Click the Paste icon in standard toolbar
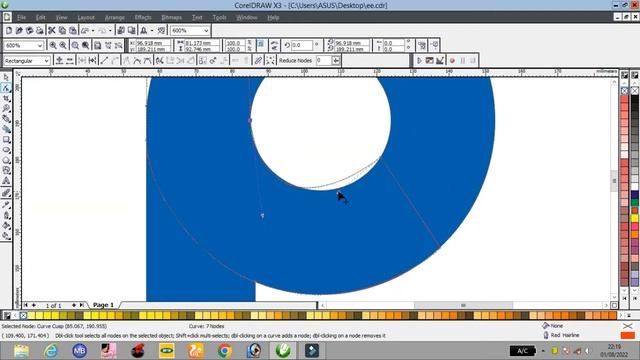The height and width of the screenshot is (360, 640). (72, 31)
